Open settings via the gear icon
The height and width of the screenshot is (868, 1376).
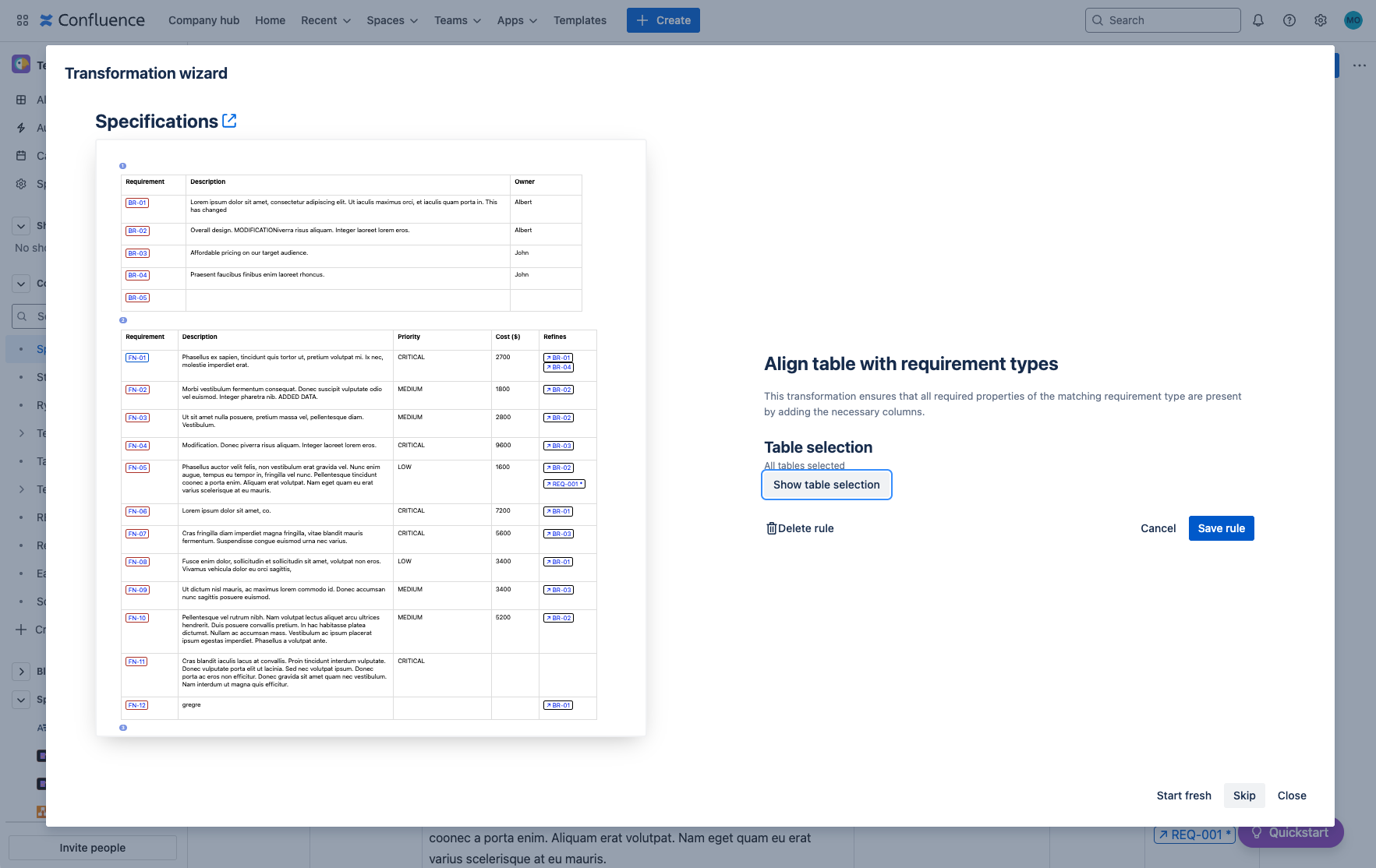click(x=1321, y=20)
